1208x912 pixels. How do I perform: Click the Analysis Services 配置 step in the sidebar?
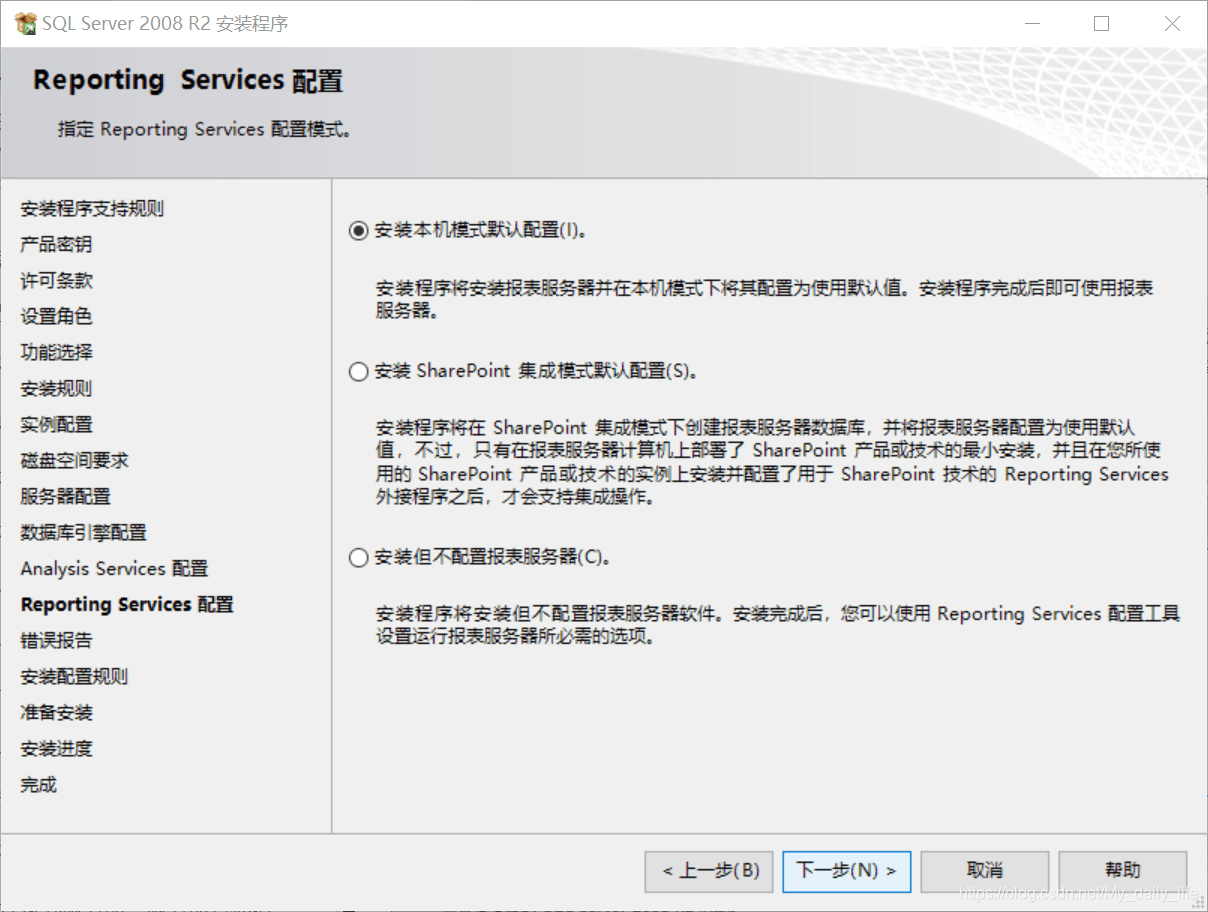[x=114, y=569]
